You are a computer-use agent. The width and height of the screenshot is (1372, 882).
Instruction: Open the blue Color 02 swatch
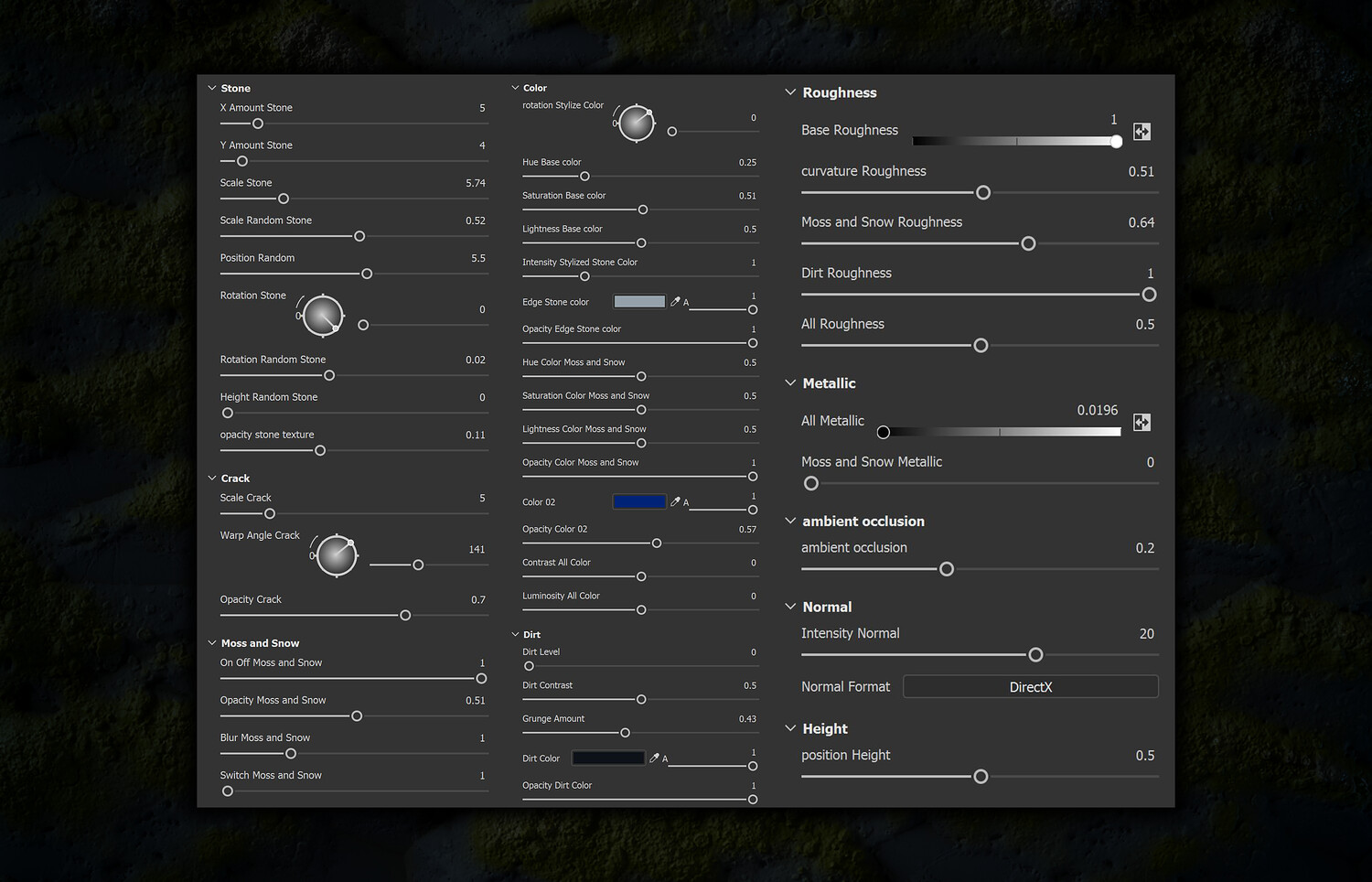(639, 502)
